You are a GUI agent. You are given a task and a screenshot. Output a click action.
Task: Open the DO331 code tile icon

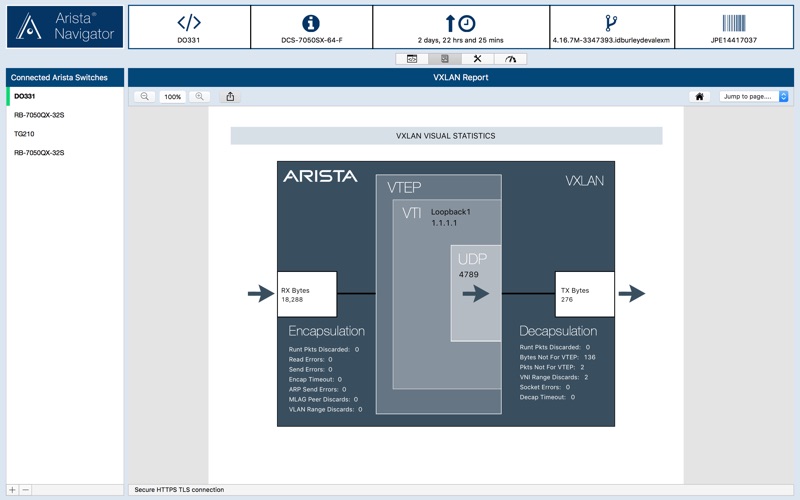[189, 22]
